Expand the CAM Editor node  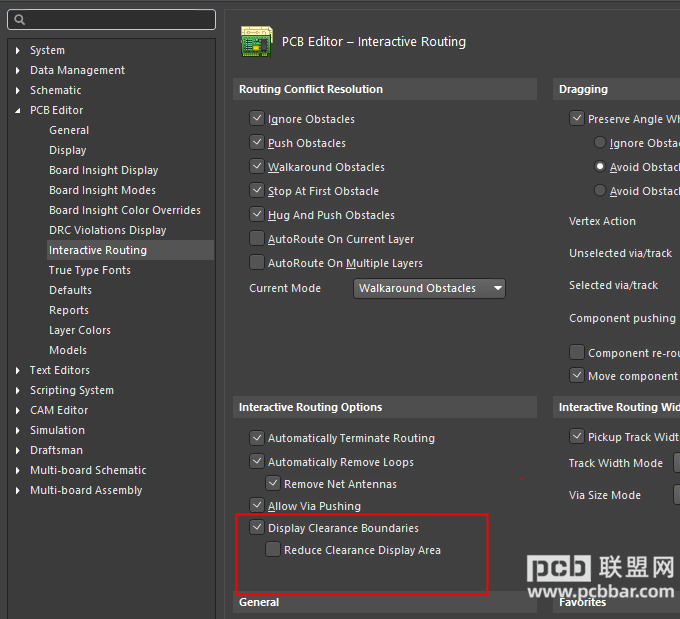click(x=17, y=410)
